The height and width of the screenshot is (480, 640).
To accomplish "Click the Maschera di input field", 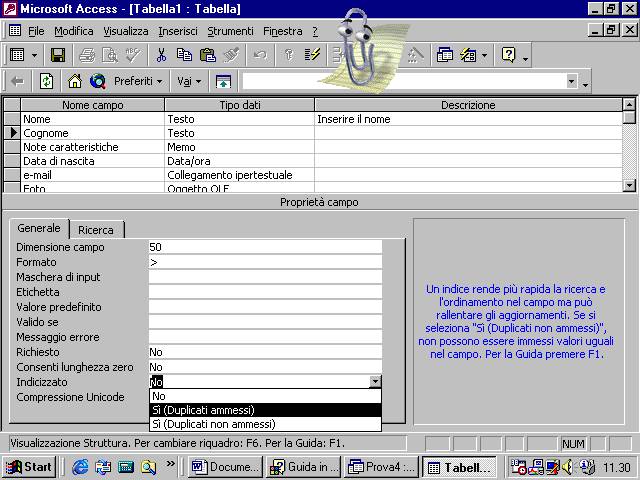I will (265, 277).
